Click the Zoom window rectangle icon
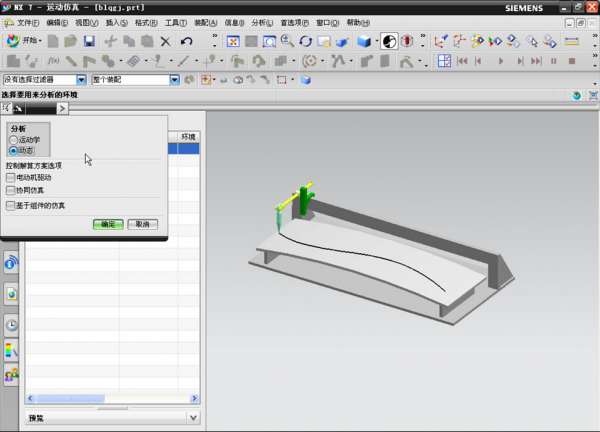This screenshot has height=432, width=600. pyautogui.click(x=269, y=41)
